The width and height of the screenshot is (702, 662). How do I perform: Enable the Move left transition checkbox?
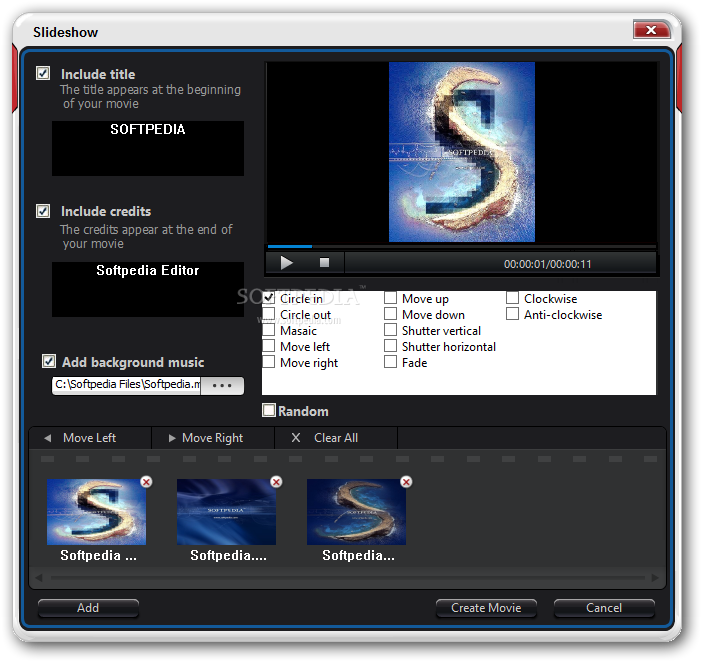269,346
